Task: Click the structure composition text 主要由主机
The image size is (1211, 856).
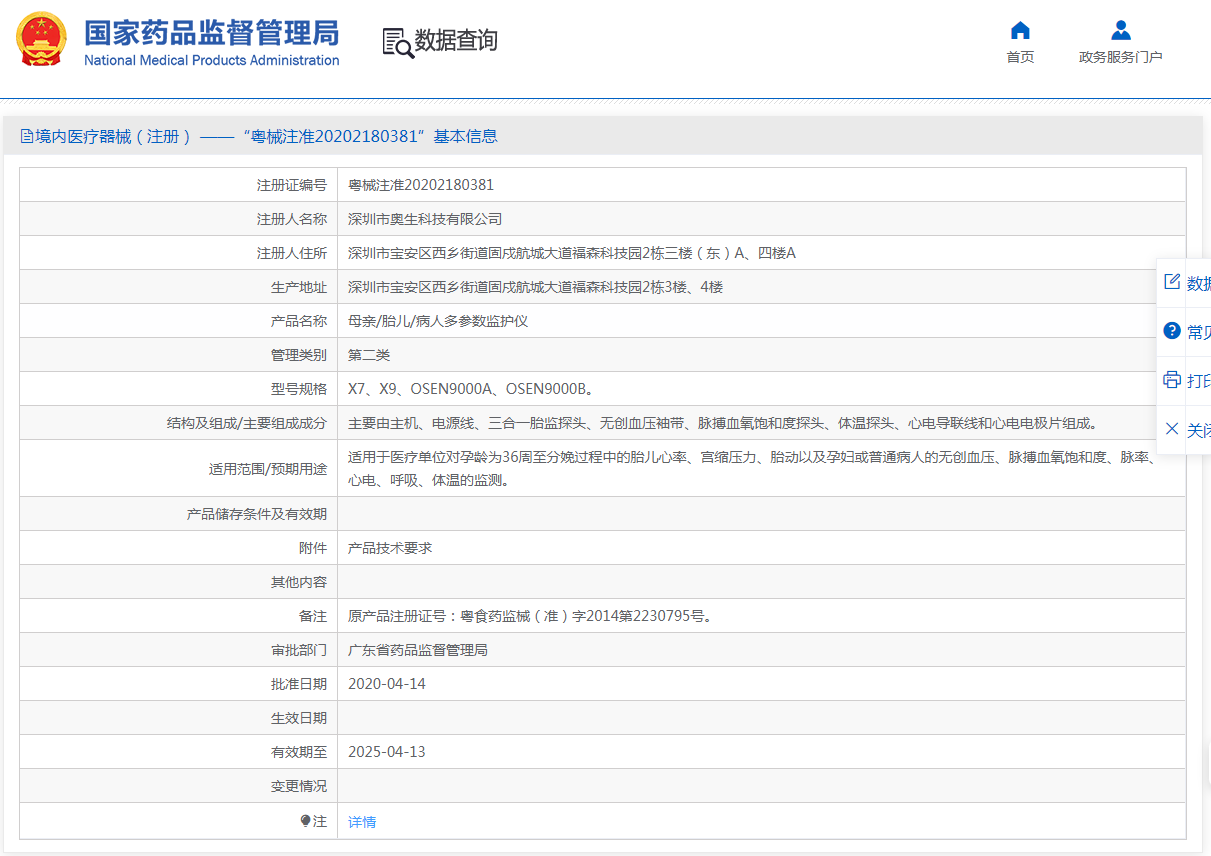Action: (x=722, y=423)
